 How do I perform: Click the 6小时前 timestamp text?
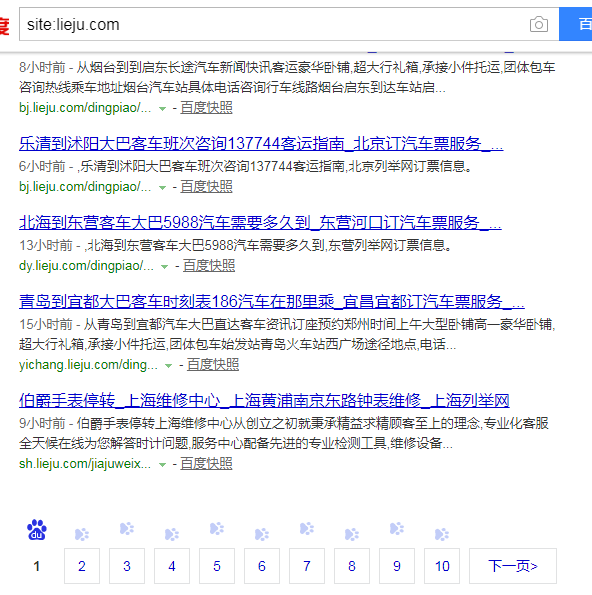[x=42, y=167]
